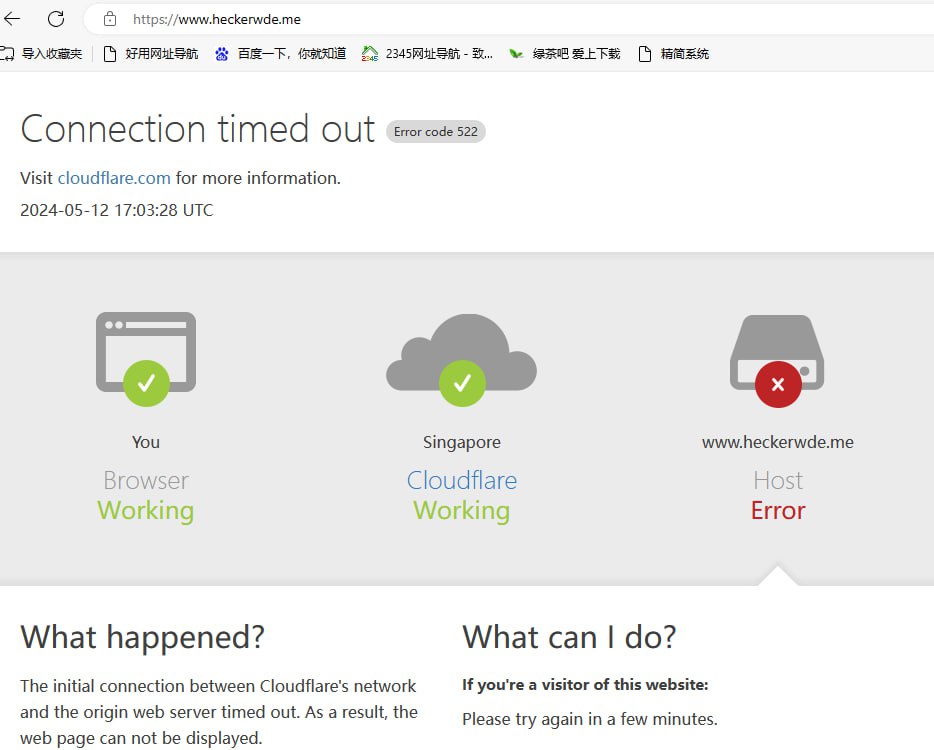
Task: Click the import favorites icon
Action: [x=7, y=54]
